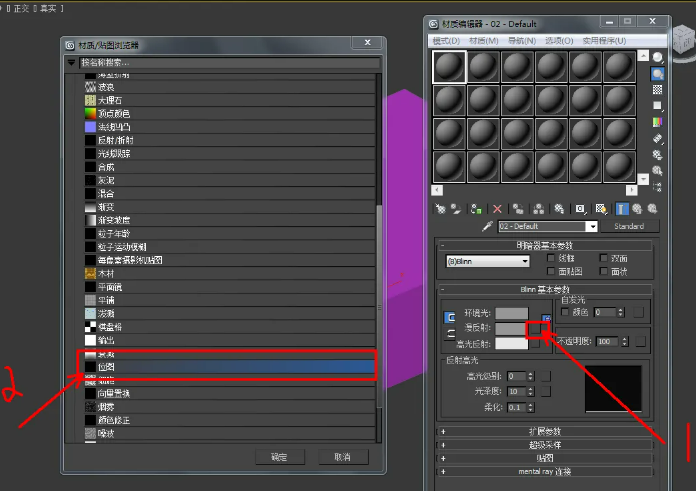Enable the 自发光 颜色 checkbox
This screenshot has height=491, width=696.
tap(565, 312)
